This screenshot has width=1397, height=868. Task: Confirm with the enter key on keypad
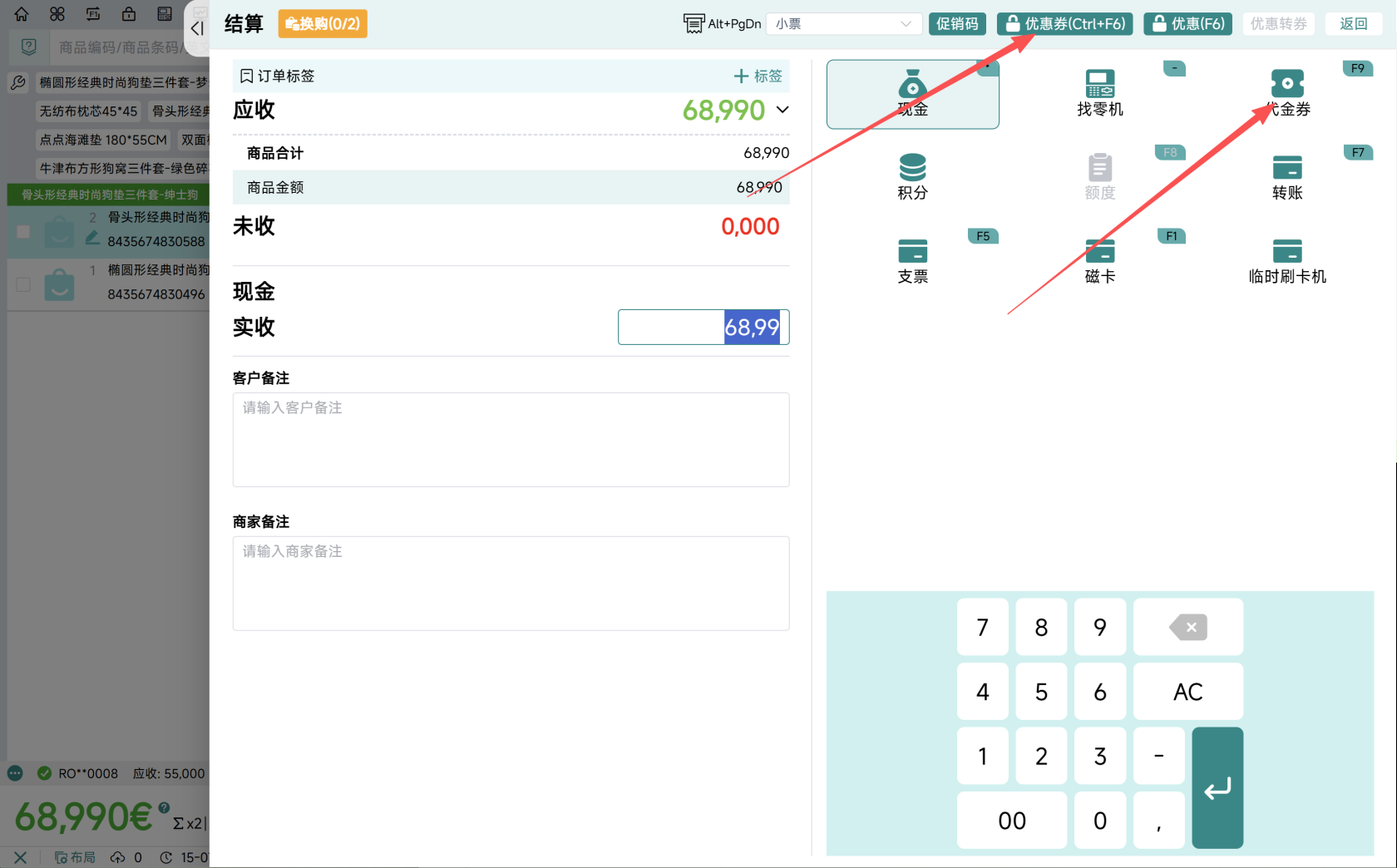coord(1217,788)
